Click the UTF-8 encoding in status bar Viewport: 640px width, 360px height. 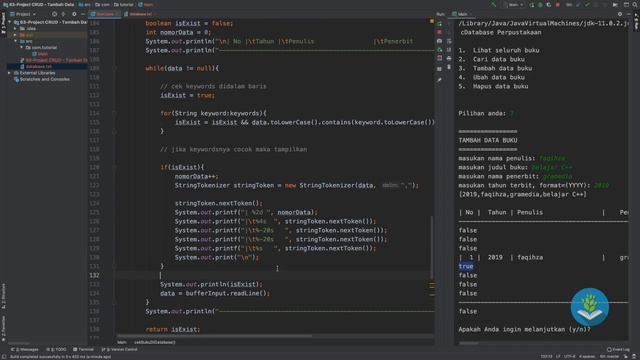point(570,356)
